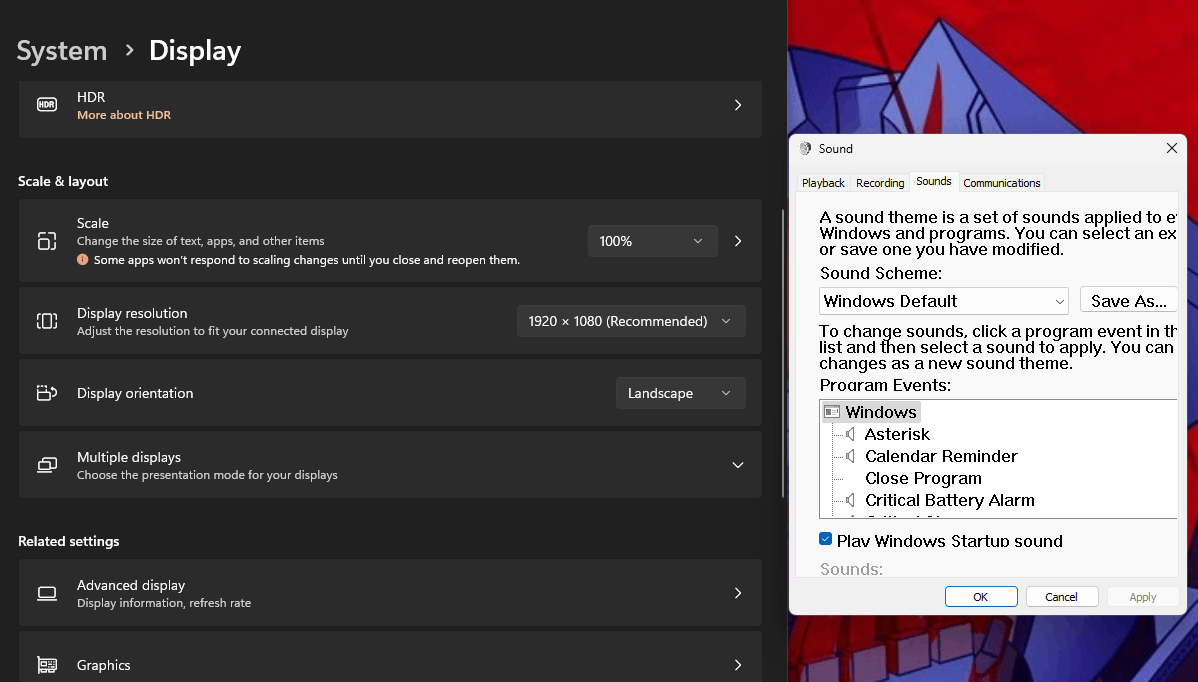Image resolution: width=1198 pixels, height=682 pixels.
Task: Click the speaker icon next to Critical Battery Alarm
Action: (x=850, y=500)
